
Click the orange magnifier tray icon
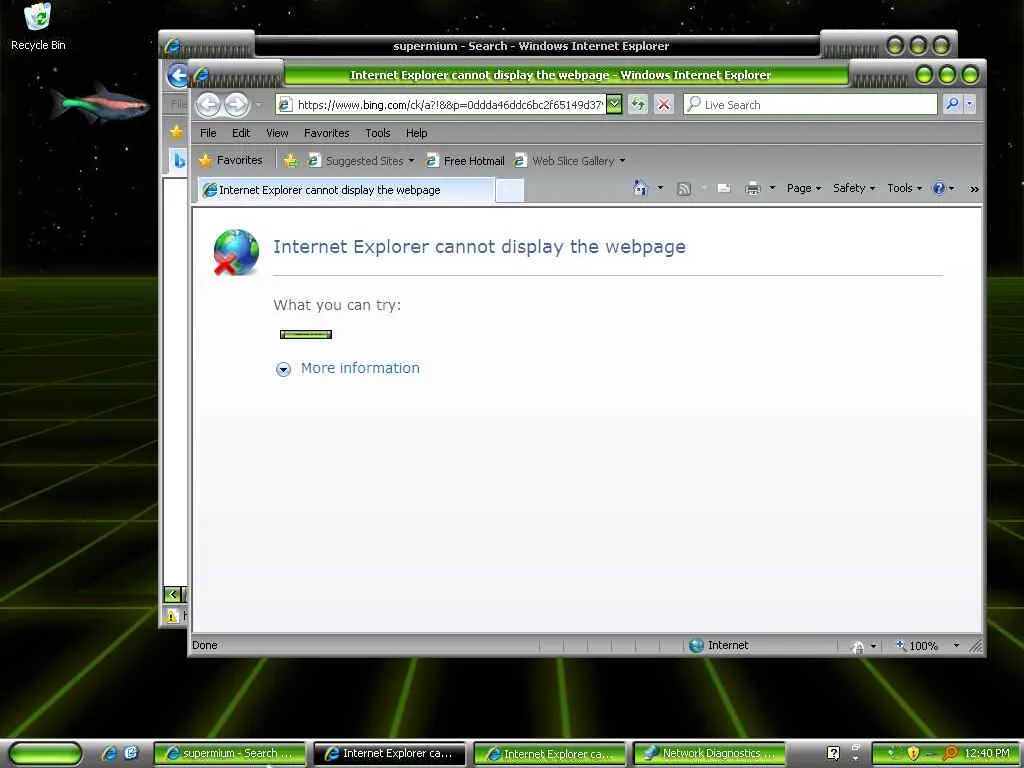950,753
